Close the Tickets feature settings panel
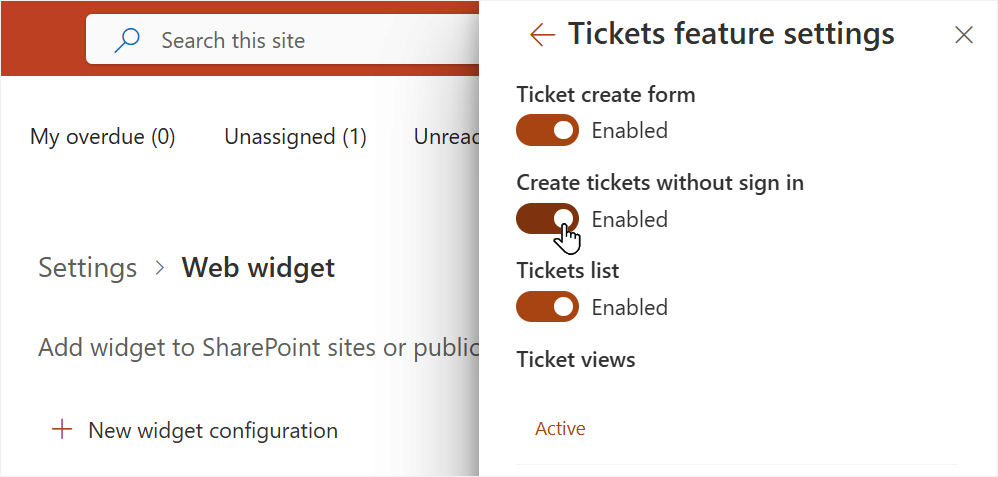Screen dimensions: 998x477 tap(964, 35)
